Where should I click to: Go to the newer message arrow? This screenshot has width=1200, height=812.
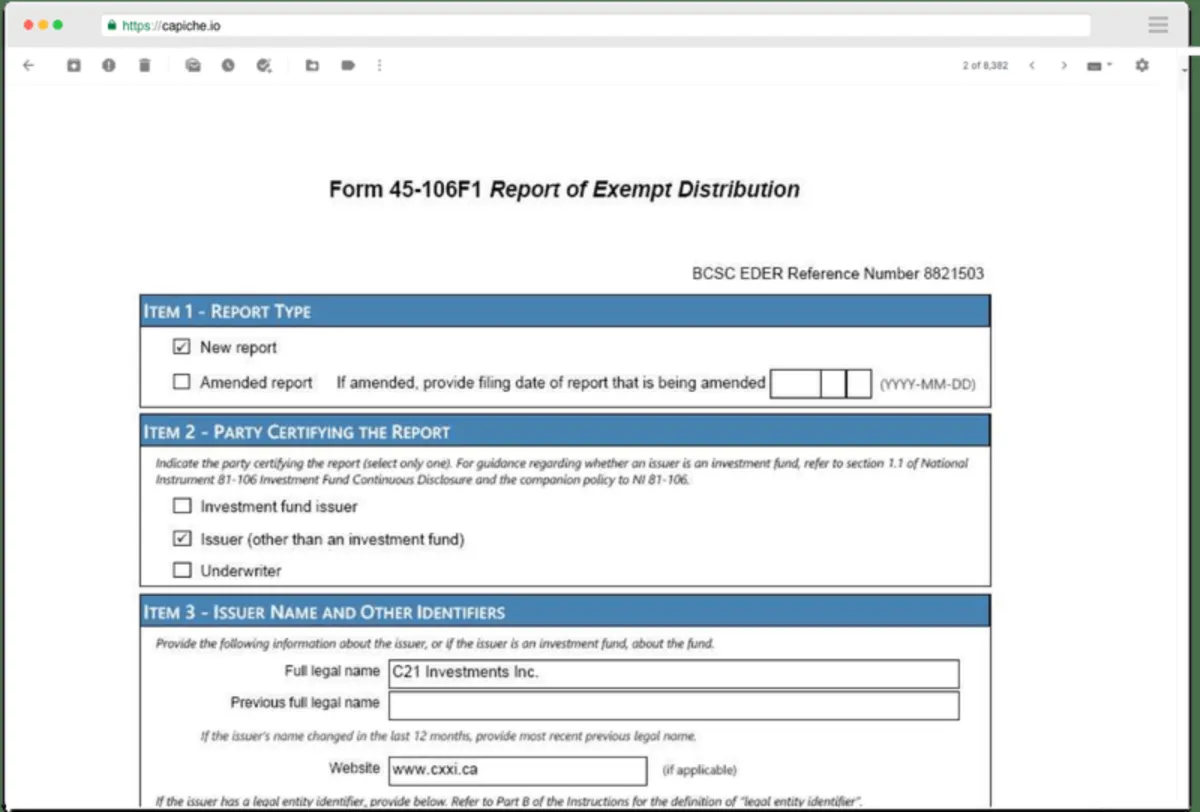point(1031,65)
